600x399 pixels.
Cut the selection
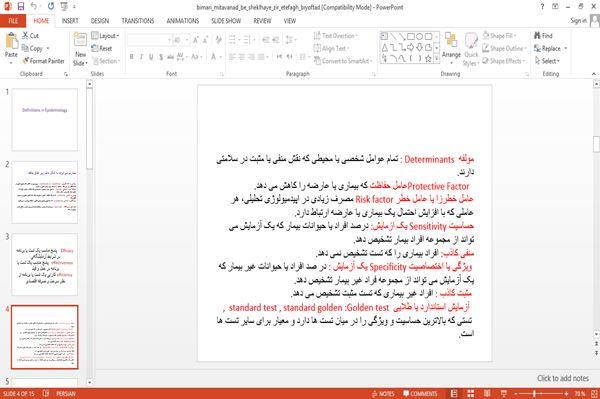pos(30,36)
